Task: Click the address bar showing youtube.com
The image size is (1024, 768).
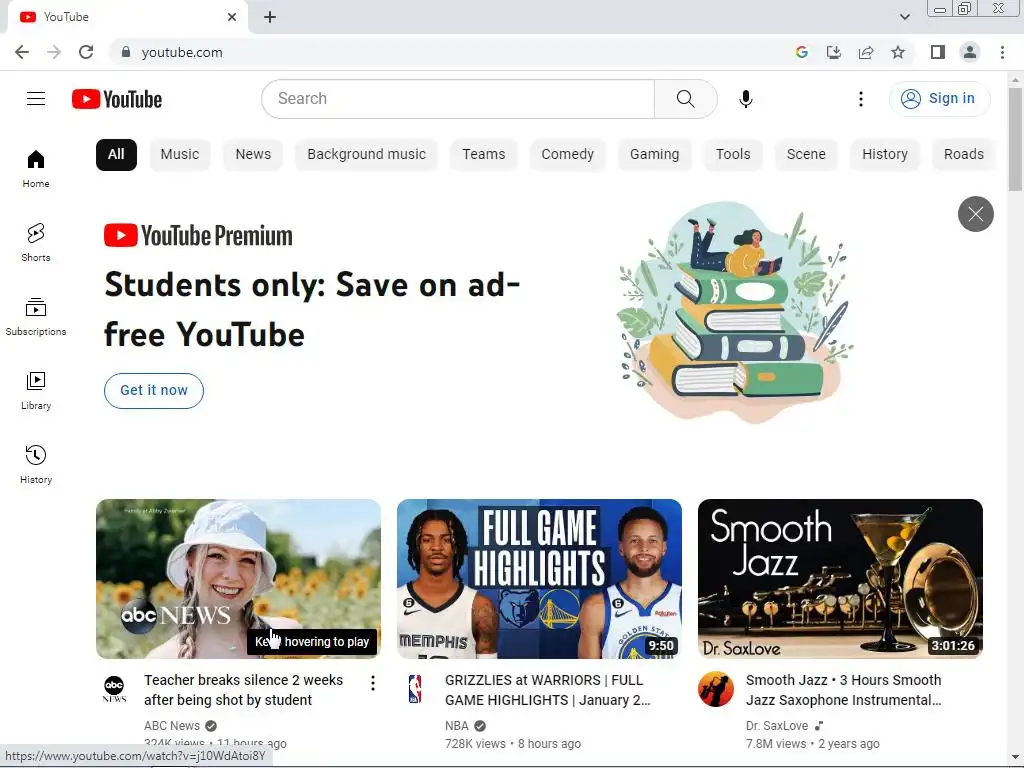Action: 182,52
